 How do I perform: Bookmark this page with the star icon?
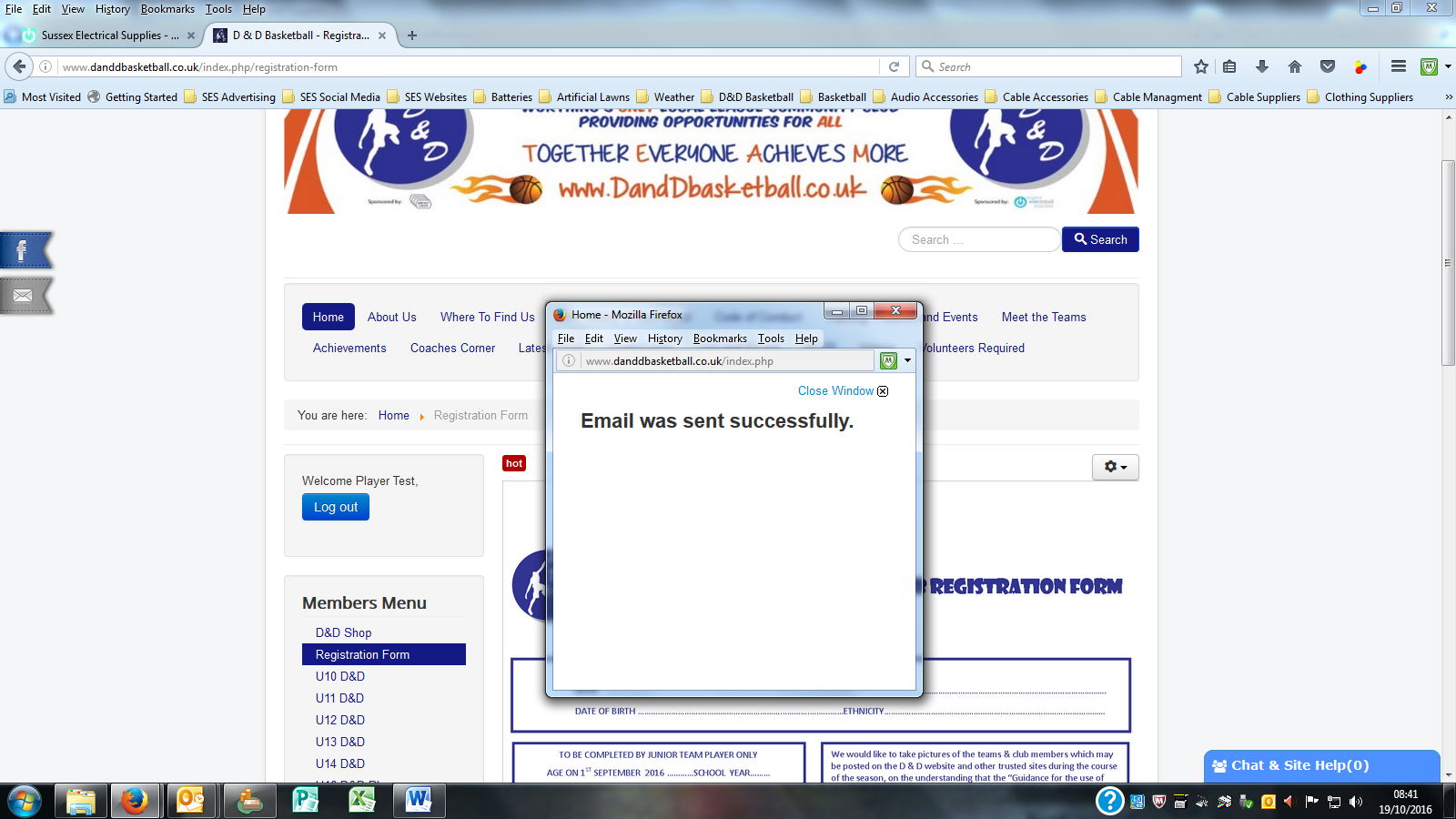click(1201, 66)
